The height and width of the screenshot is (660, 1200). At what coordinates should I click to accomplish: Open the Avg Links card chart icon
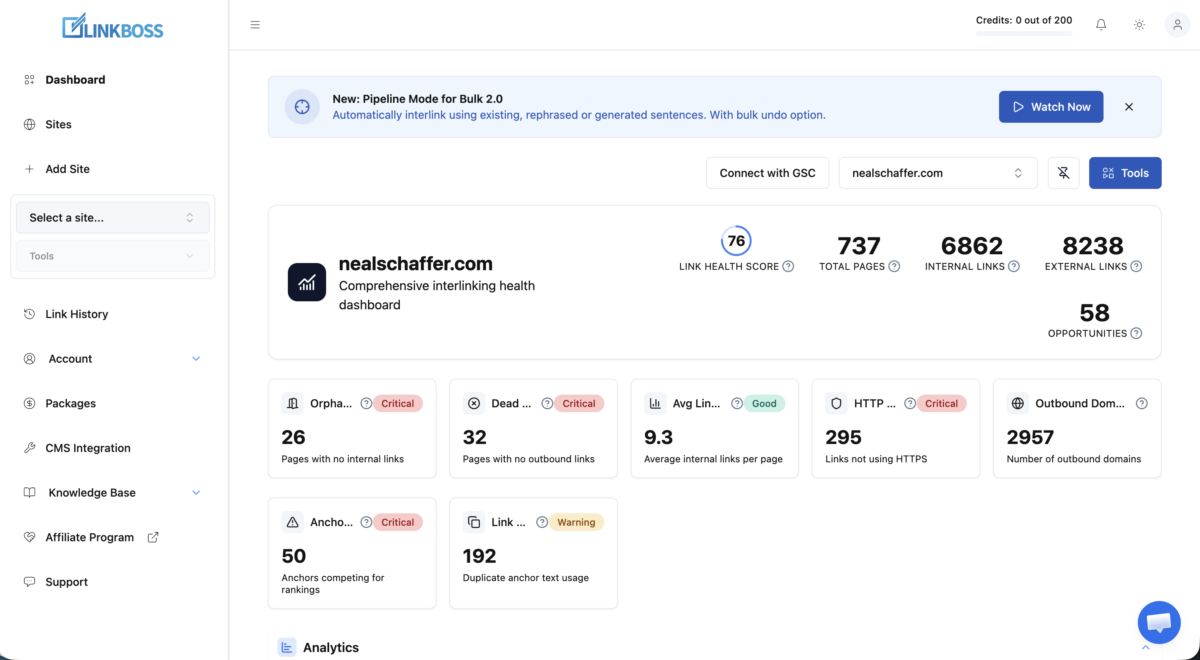(x=655, y=404)
